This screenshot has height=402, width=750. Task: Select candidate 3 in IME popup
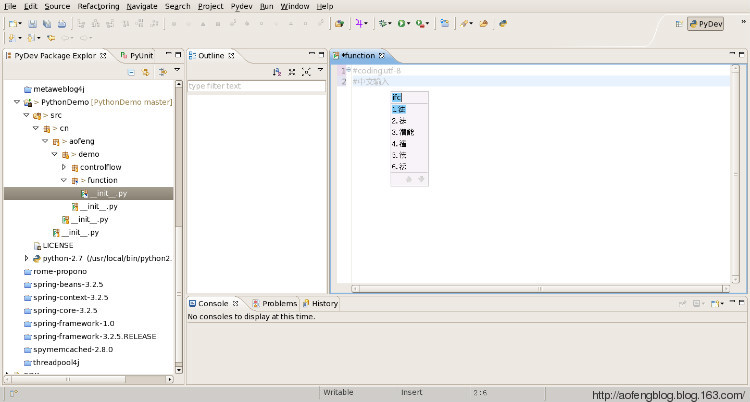click(x=403, y=132)
